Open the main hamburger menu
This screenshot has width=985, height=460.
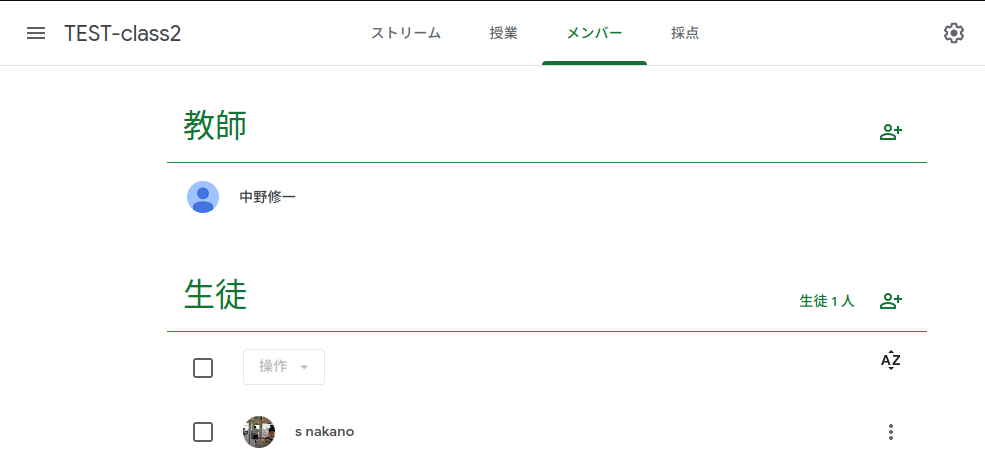click(36, 33)
